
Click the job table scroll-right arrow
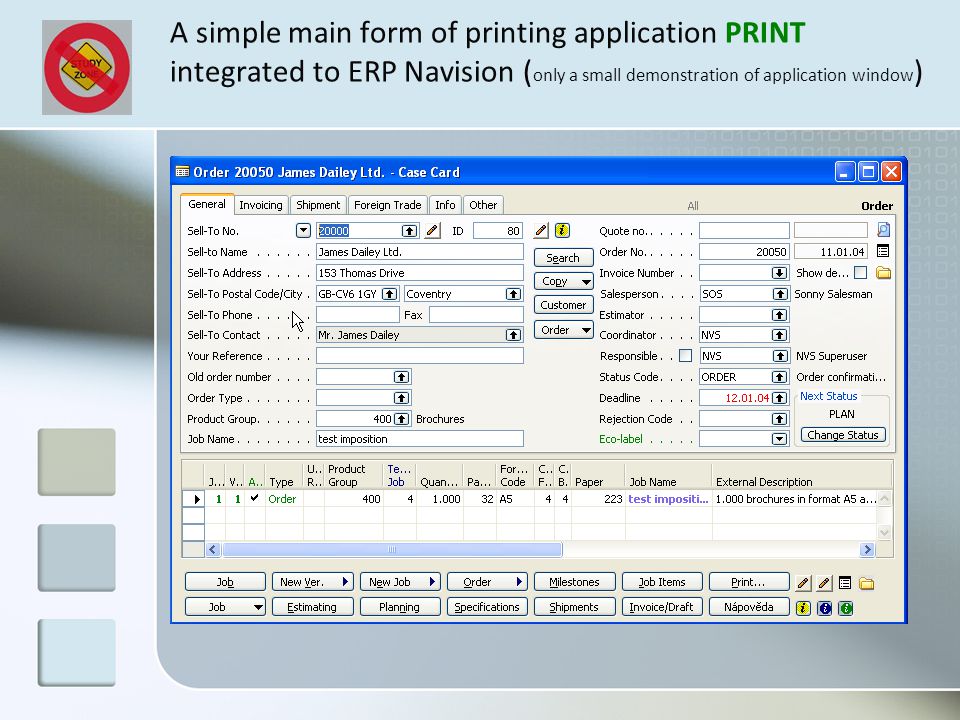pyautogui.click(x=867, y=549)
